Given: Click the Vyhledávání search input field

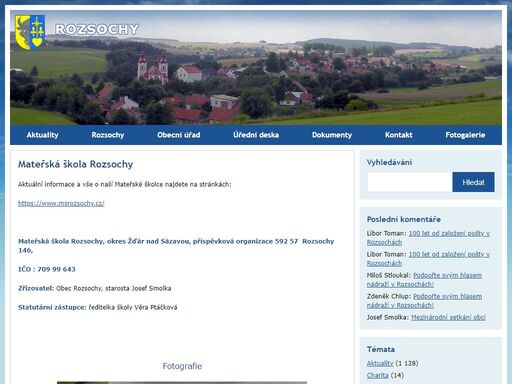Looking at the screenshot, I should pos(410,182).
